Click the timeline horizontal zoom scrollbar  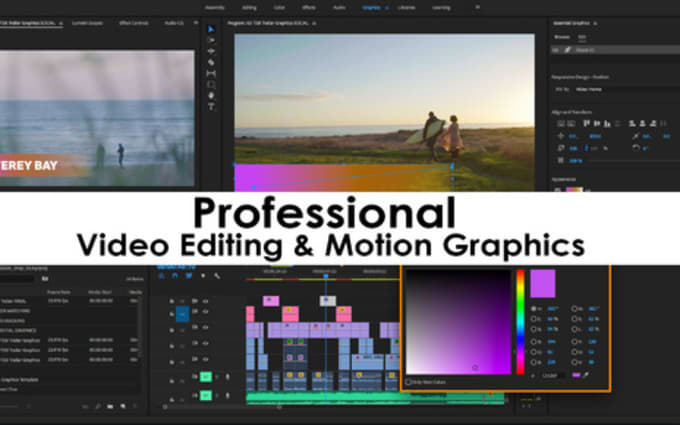pos(222,407)
